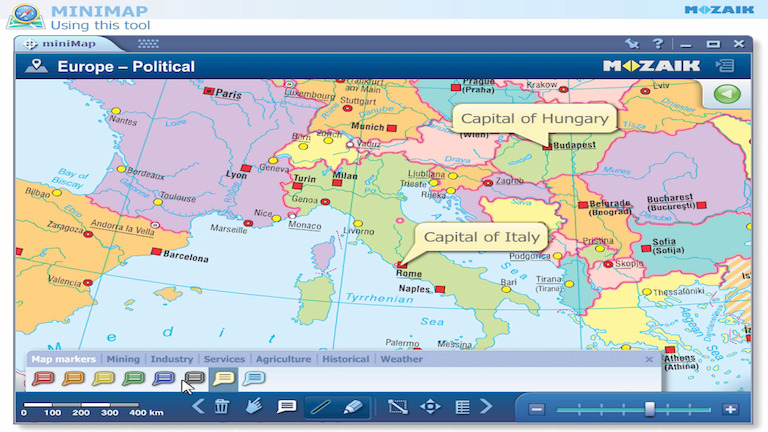Toggle the pin window icon in title bar
Image resolution: width=768 pixels, height=432 pixels.
click(x=631, y=44)
